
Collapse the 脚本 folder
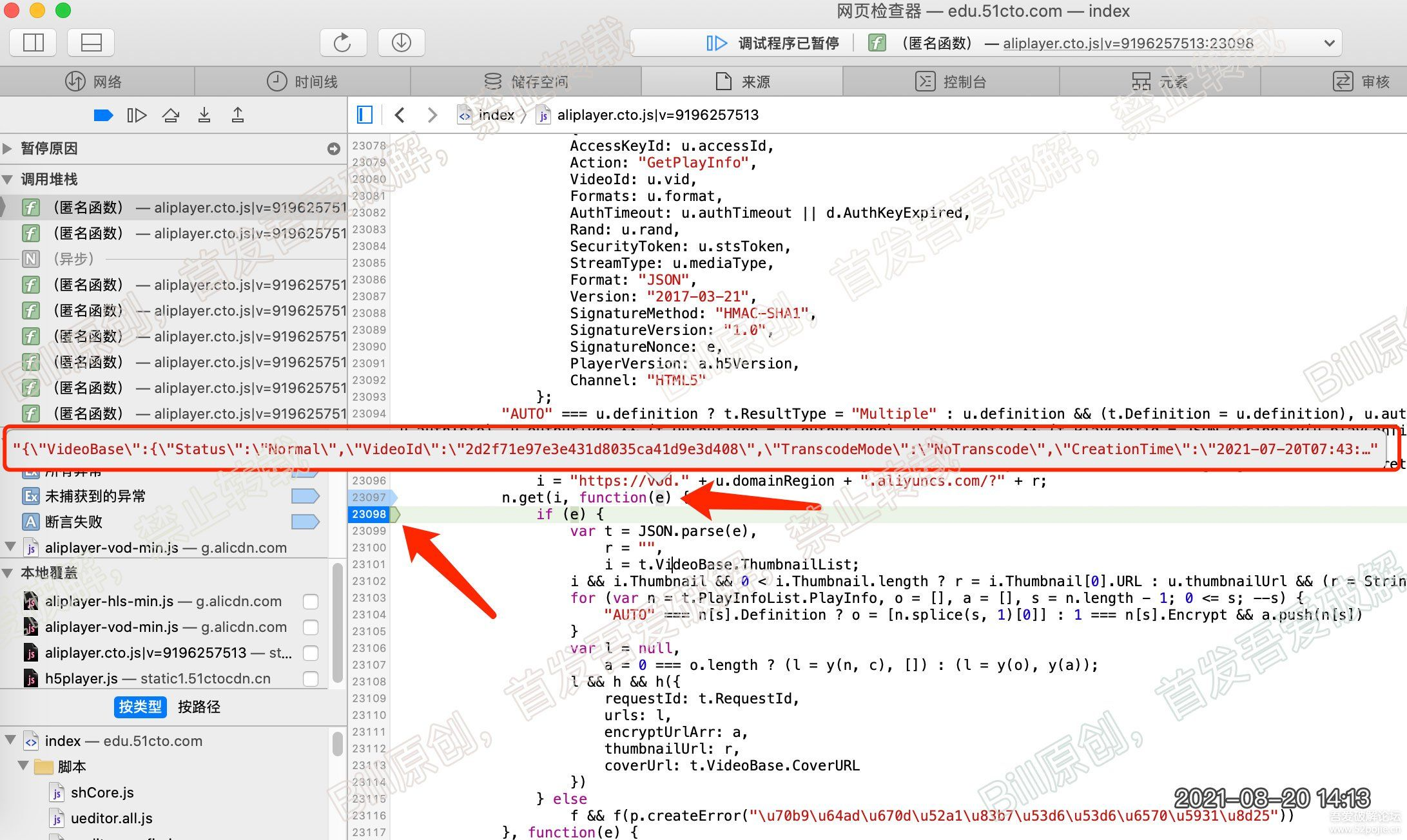click(x=23, y=766)
